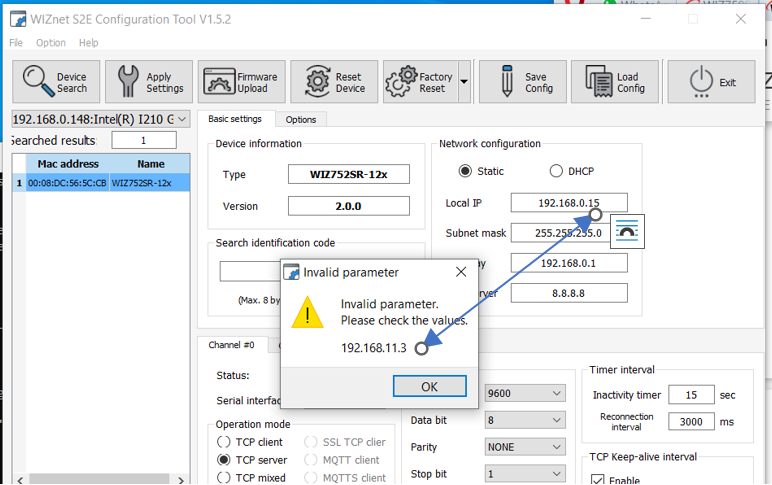Viewport: 772px width, 485px height.
Task: Switch to the Options tab
Action: coord(300,119)
